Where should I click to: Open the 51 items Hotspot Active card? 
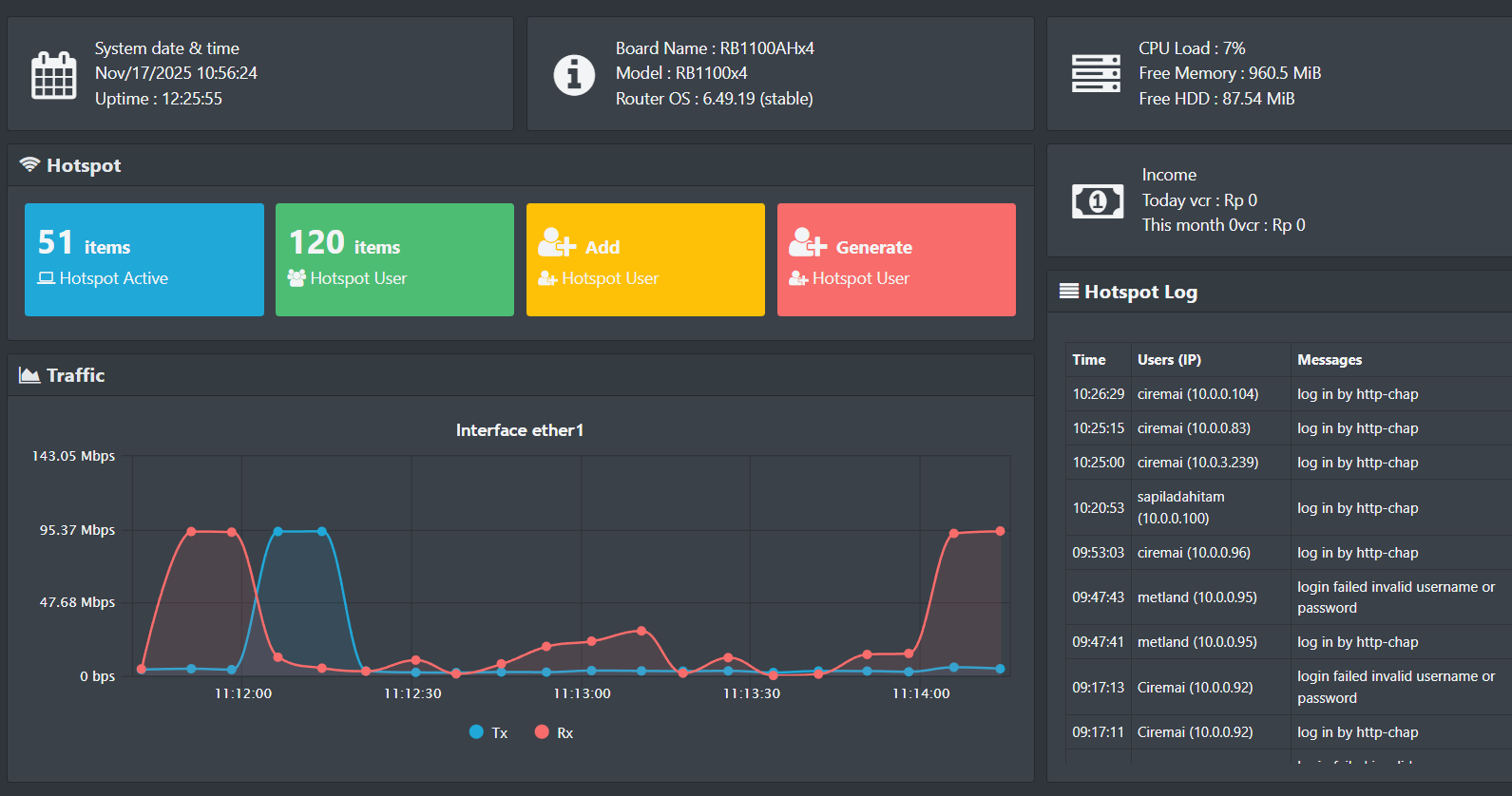(x=144, y=259)
